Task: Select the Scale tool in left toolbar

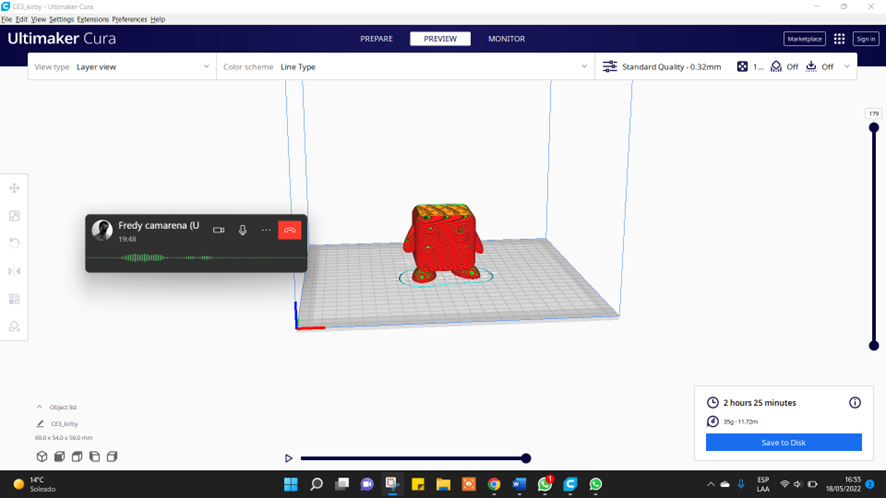Action: click(14, 216)
